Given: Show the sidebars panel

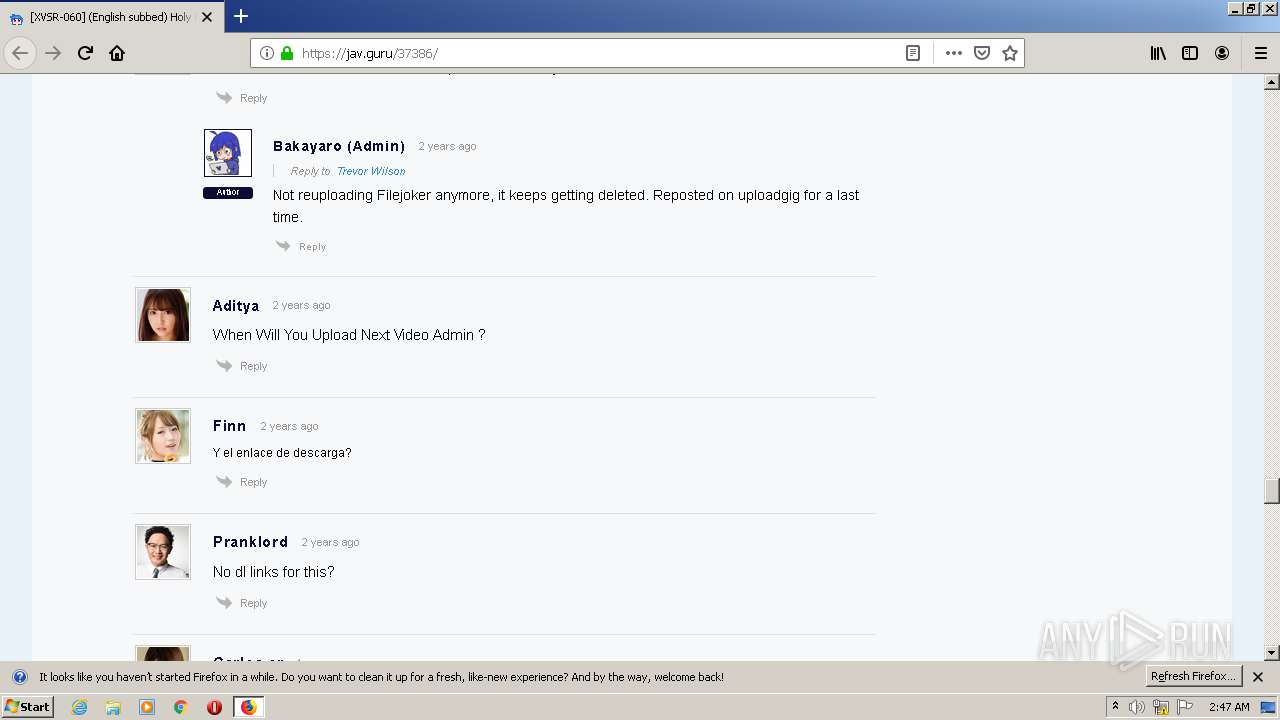Looking at the screenshot, I should [x=1190, y=53].
